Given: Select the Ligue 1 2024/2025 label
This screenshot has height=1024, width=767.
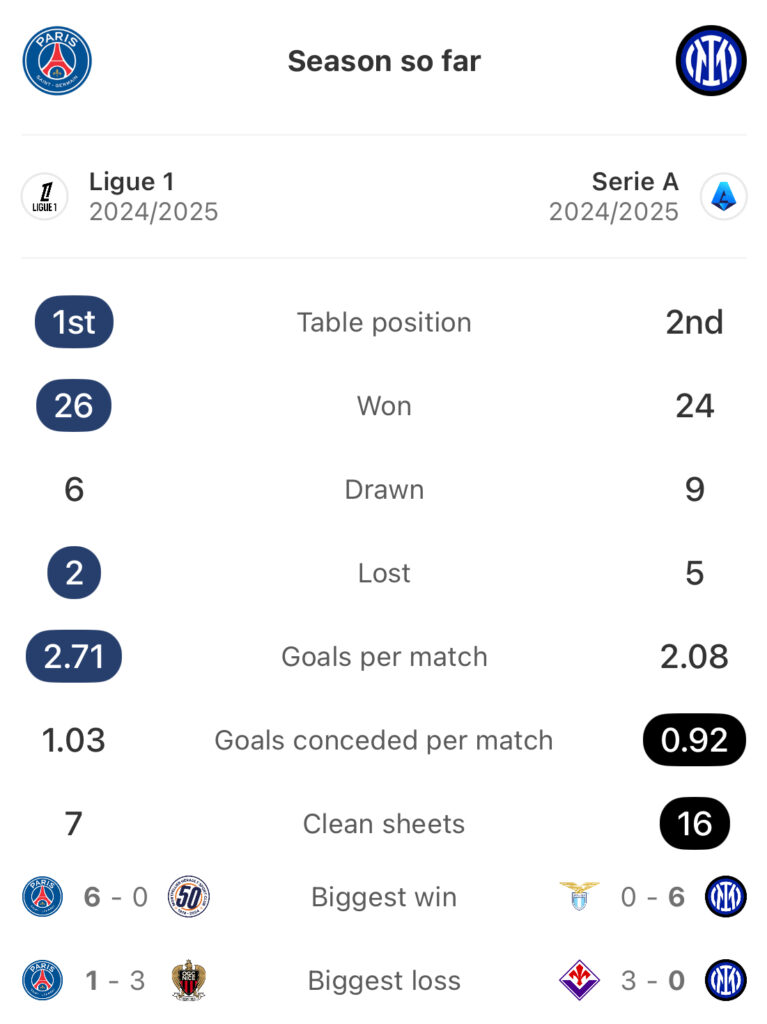Looking at the screenshot, I should (x=154, y=197).
